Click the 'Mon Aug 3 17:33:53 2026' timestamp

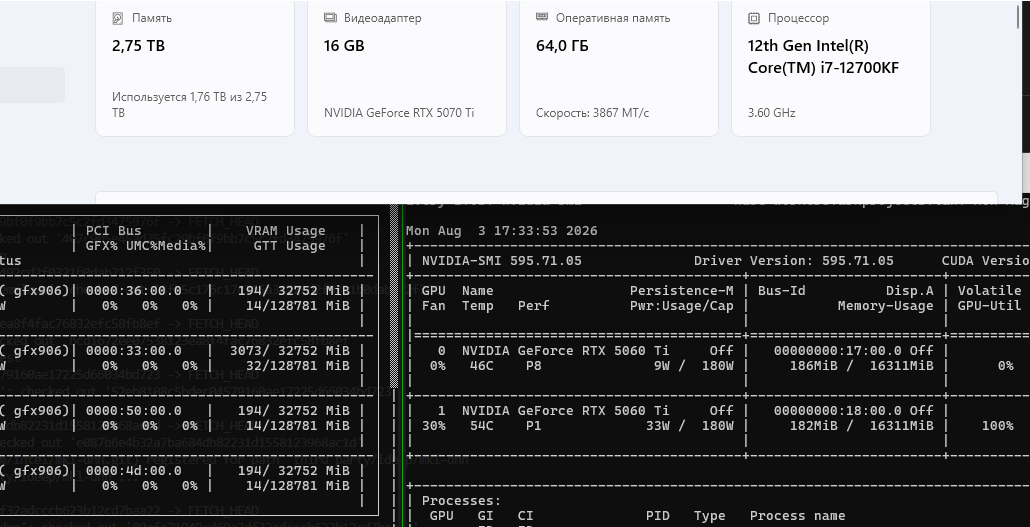[x=502, y=231]
